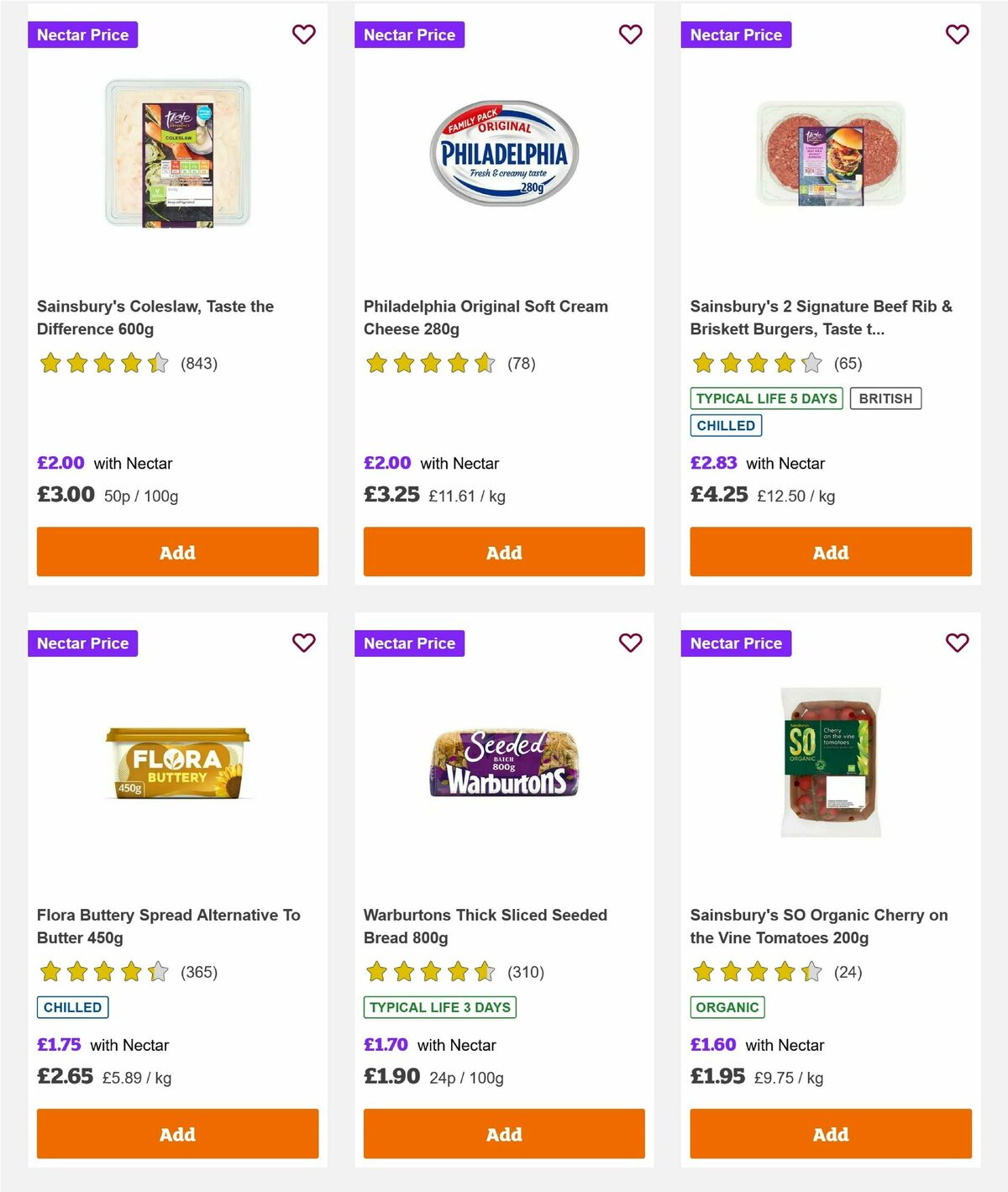Favourite the Sainsbury's Coleslaw product
Viewport: 1008px width, 1192px height.
(303, 34)
